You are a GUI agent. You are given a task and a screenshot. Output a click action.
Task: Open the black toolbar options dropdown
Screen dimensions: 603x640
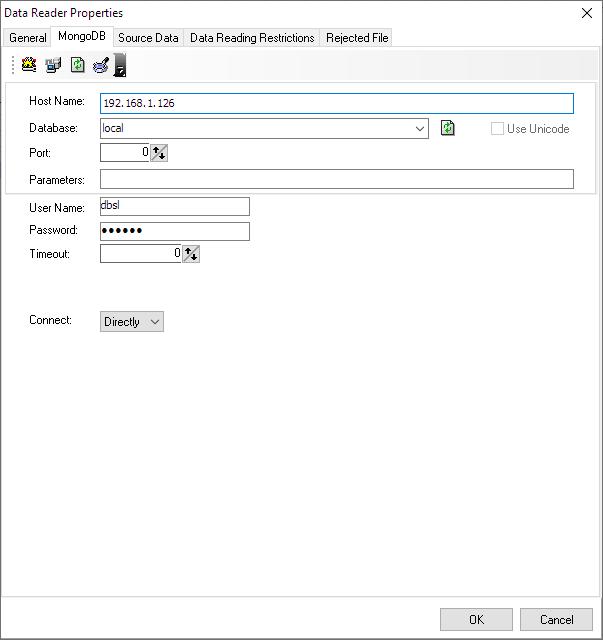coord(120,65)
